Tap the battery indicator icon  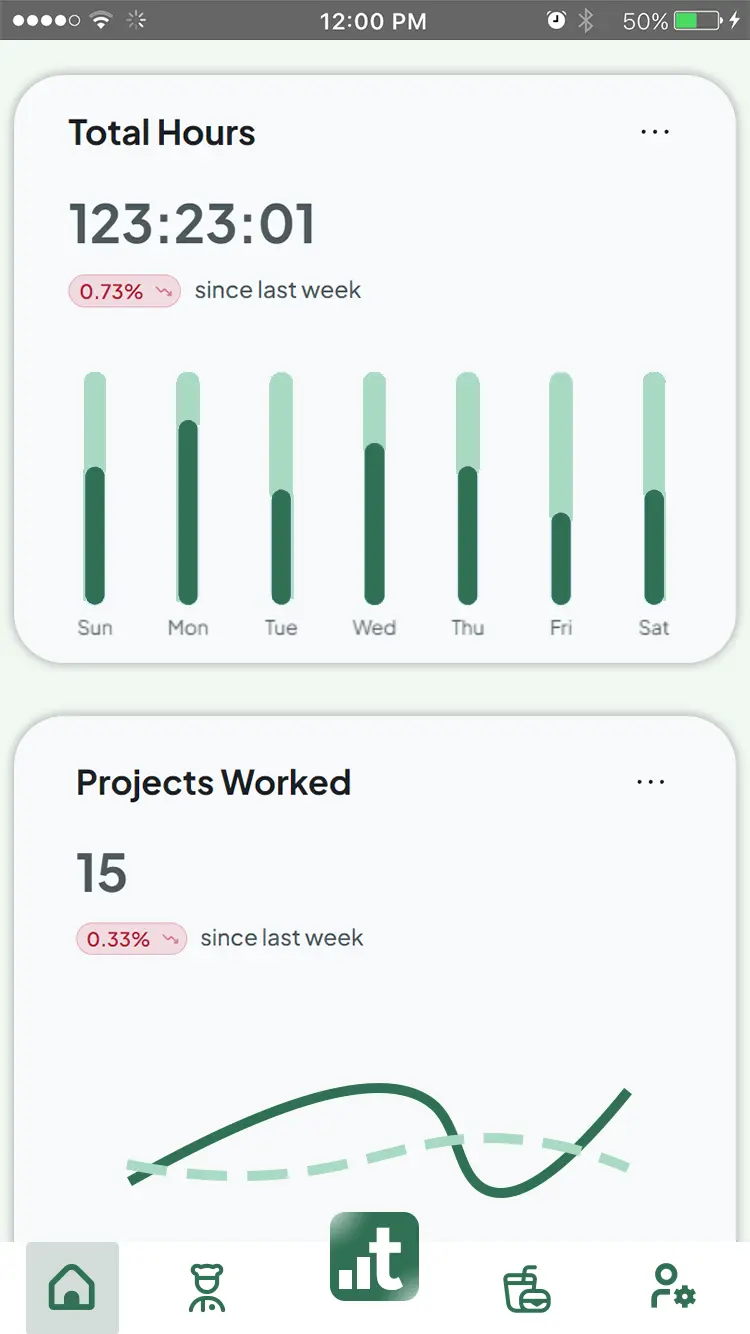pos(699,20)
